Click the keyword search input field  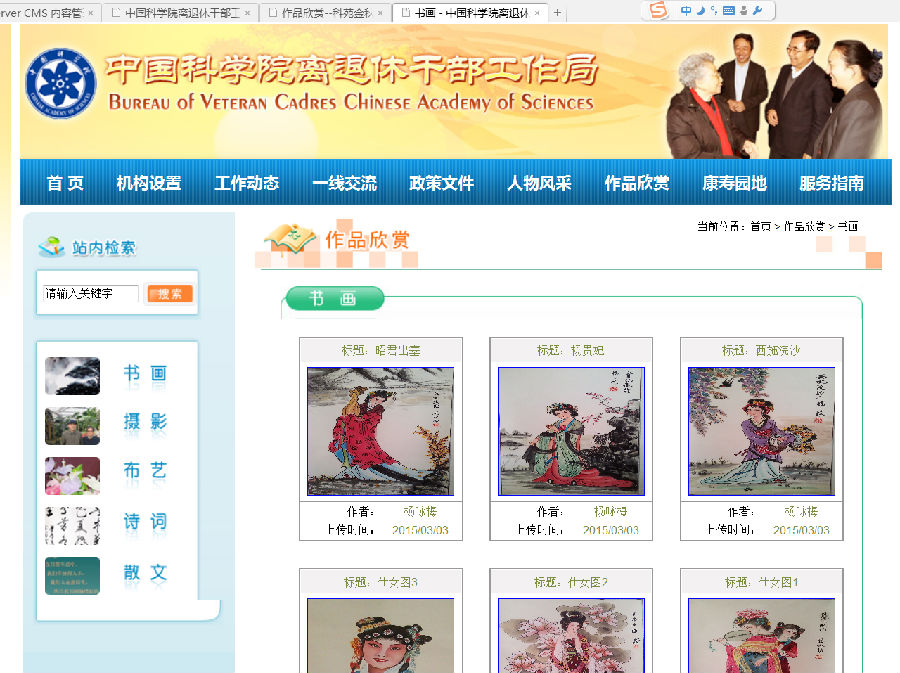90,294
